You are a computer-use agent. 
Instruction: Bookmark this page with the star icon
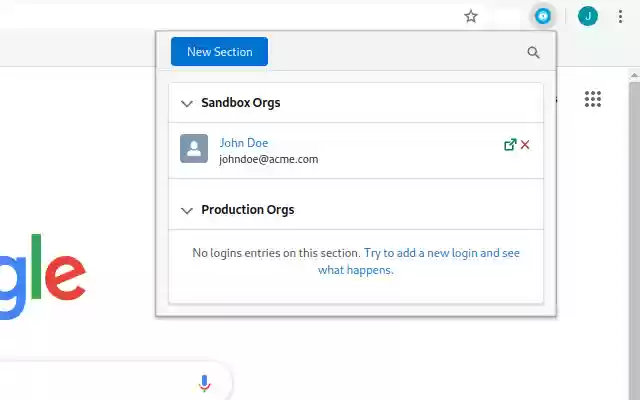click(471, 16)
